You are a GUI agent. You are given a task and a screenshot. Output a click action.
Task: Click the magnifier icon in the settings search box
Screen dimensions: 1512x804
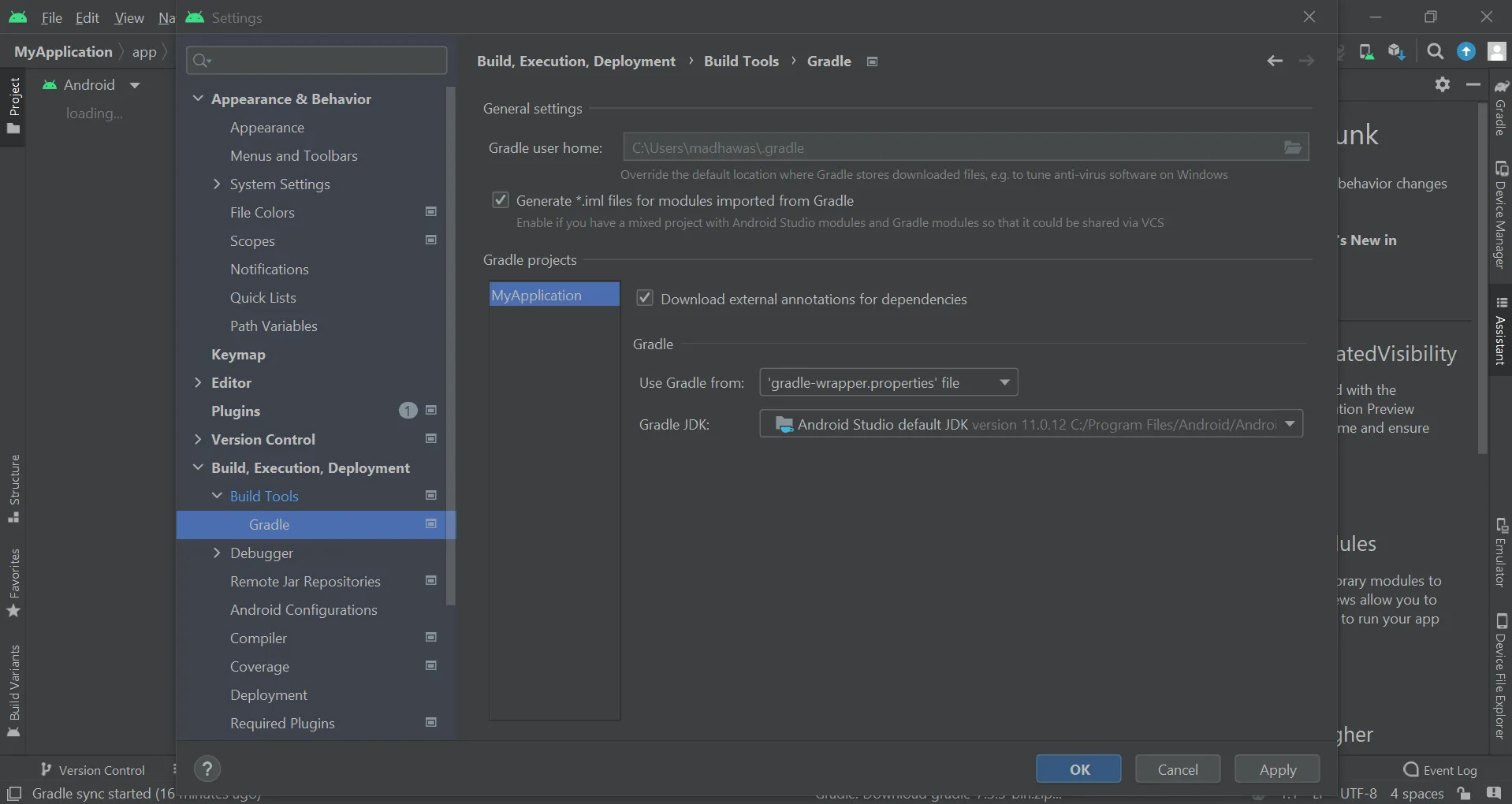pyautogui.click(x=202, y=60)
